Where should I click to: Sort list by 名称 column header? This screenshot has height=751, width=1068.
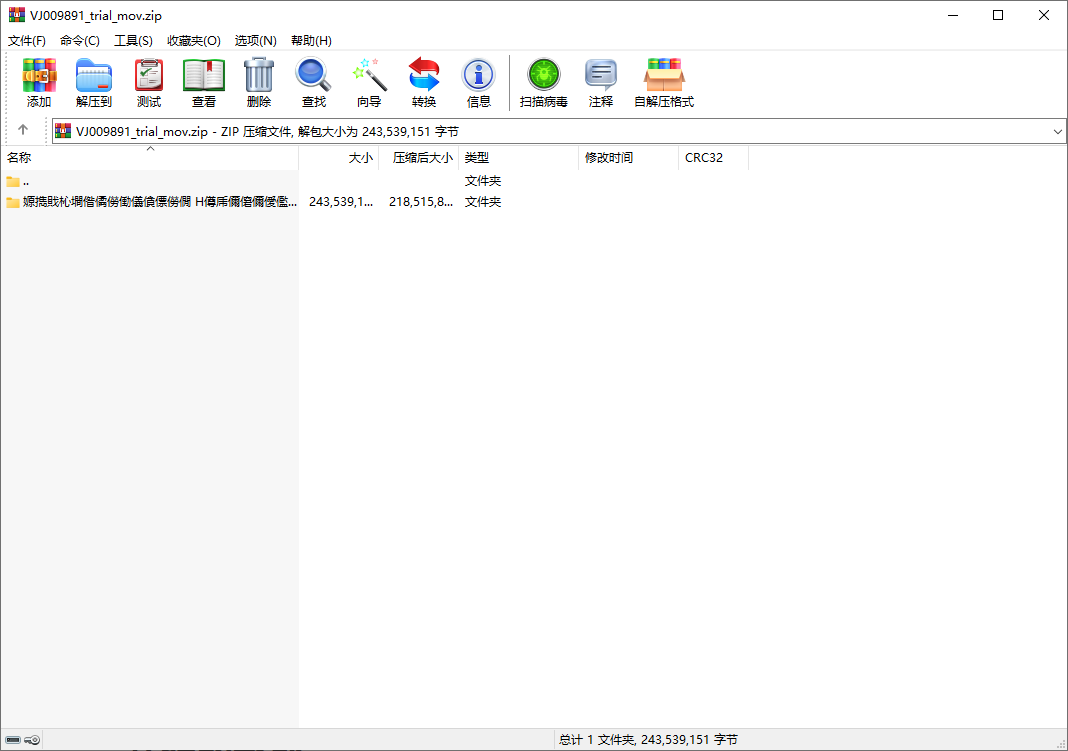click(19, 158)
